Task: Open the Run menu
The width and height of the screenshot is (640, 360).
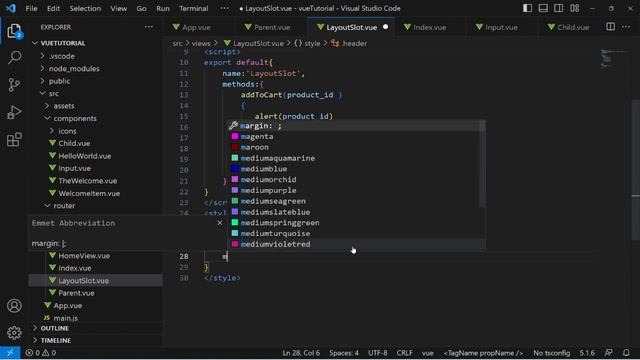Action: pyautogui.click(x=162, y=8)
